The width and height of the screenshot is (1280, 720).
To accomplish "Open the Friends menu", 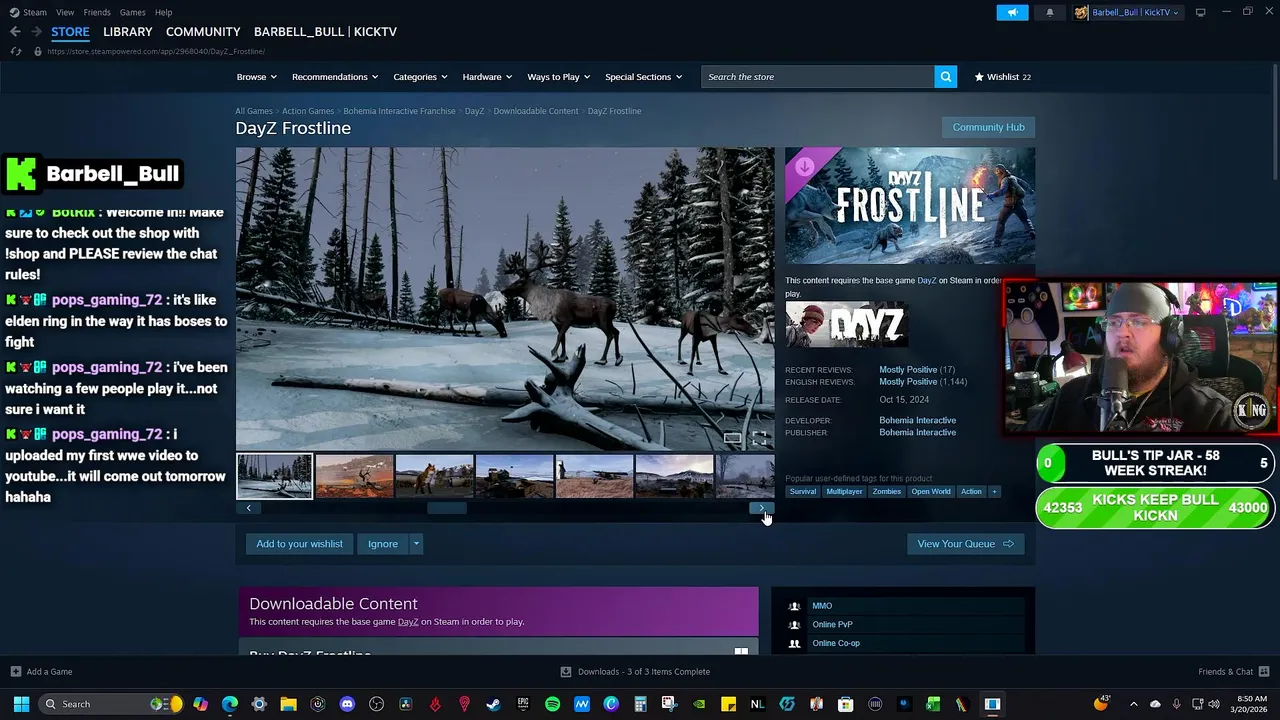I will click(97, 12).
